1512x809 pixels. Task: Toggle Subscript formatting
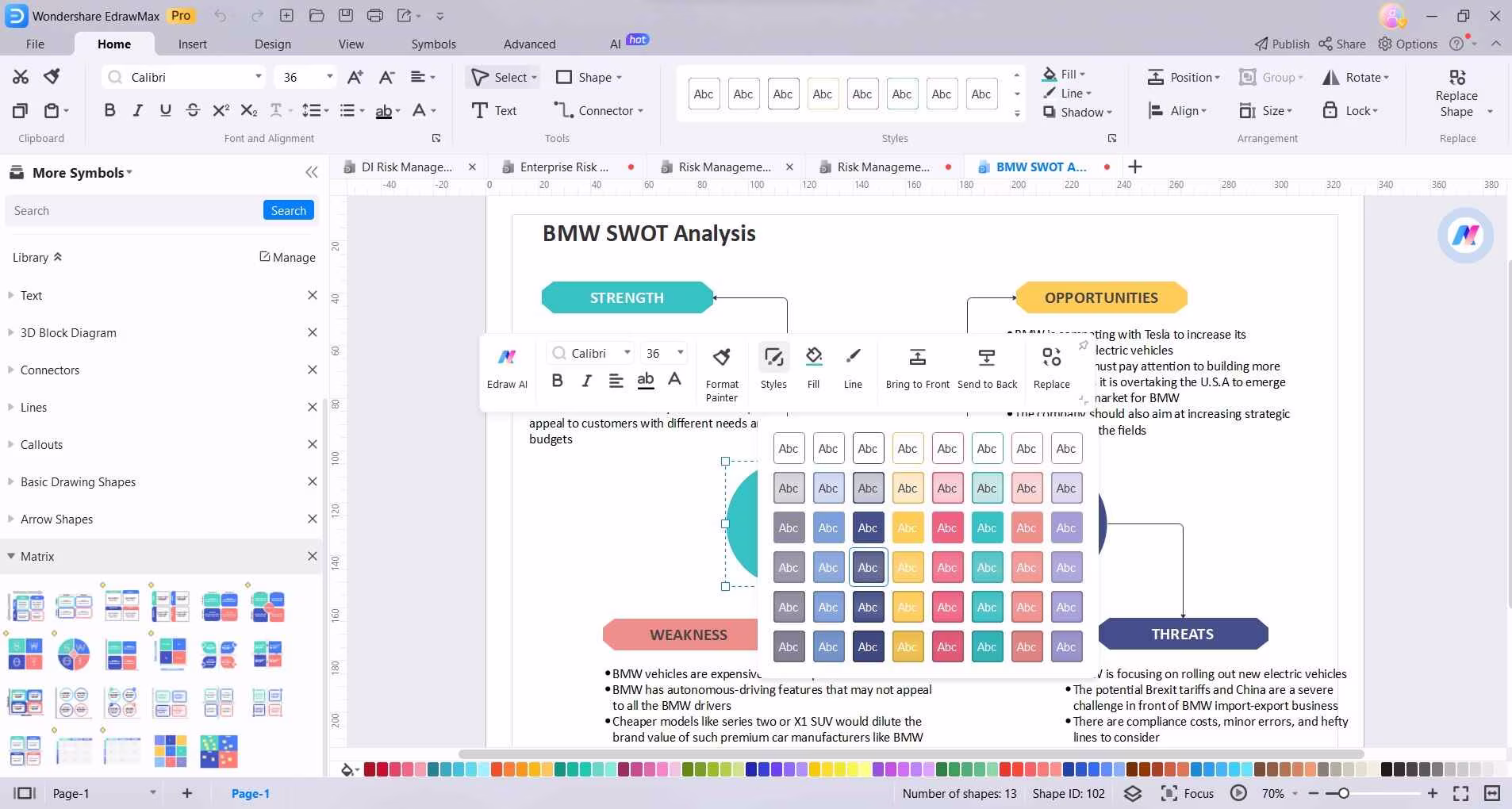click(249, 110)
